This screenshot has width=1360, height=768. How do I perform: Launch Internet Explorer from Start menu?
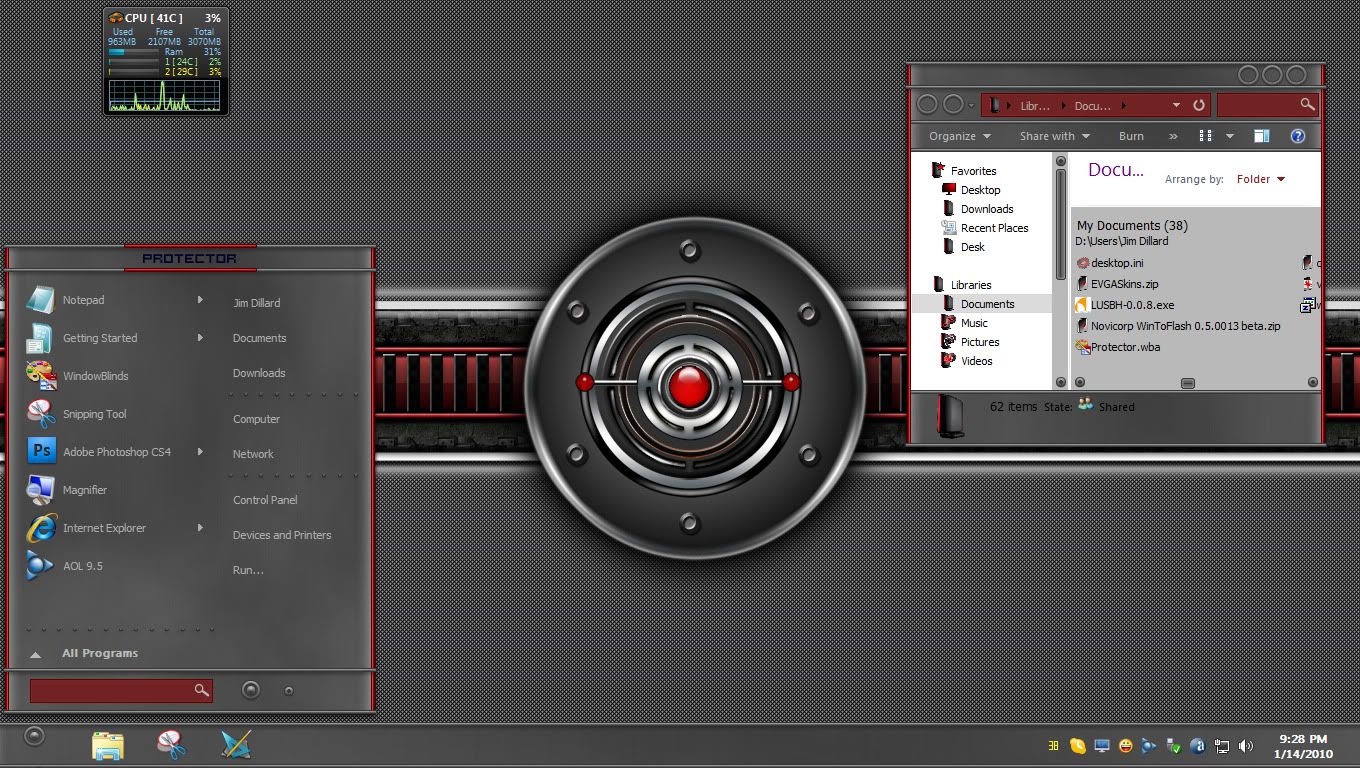pyautogui.click(x=115, y=528)
